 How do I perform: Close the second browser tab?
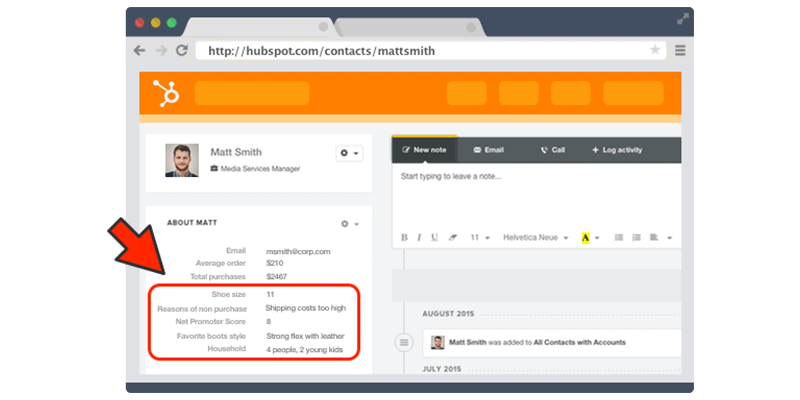pos(471,27)
